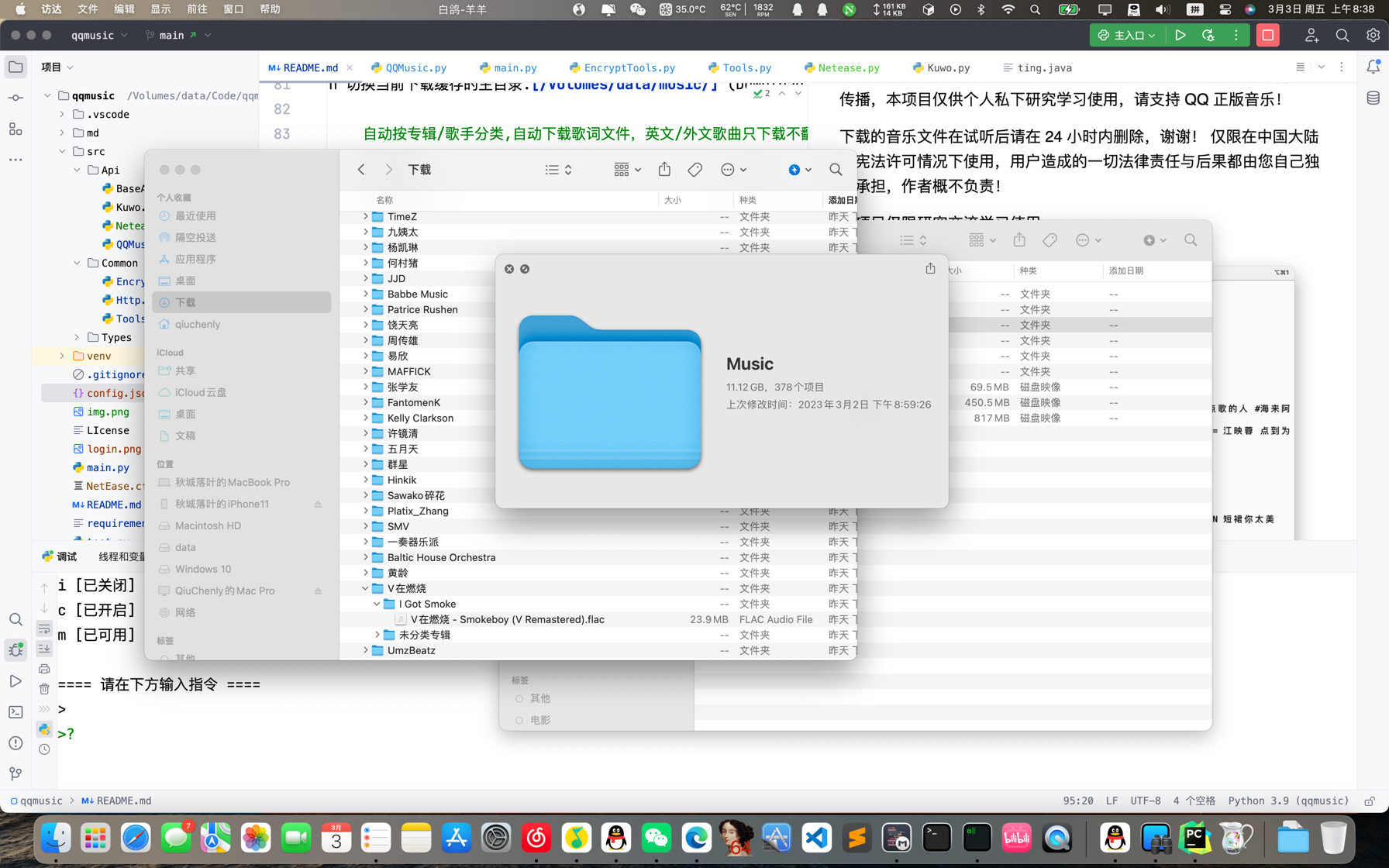Open the Project tool window folder icon
The image size is (1389, 868).
[16, 67]
